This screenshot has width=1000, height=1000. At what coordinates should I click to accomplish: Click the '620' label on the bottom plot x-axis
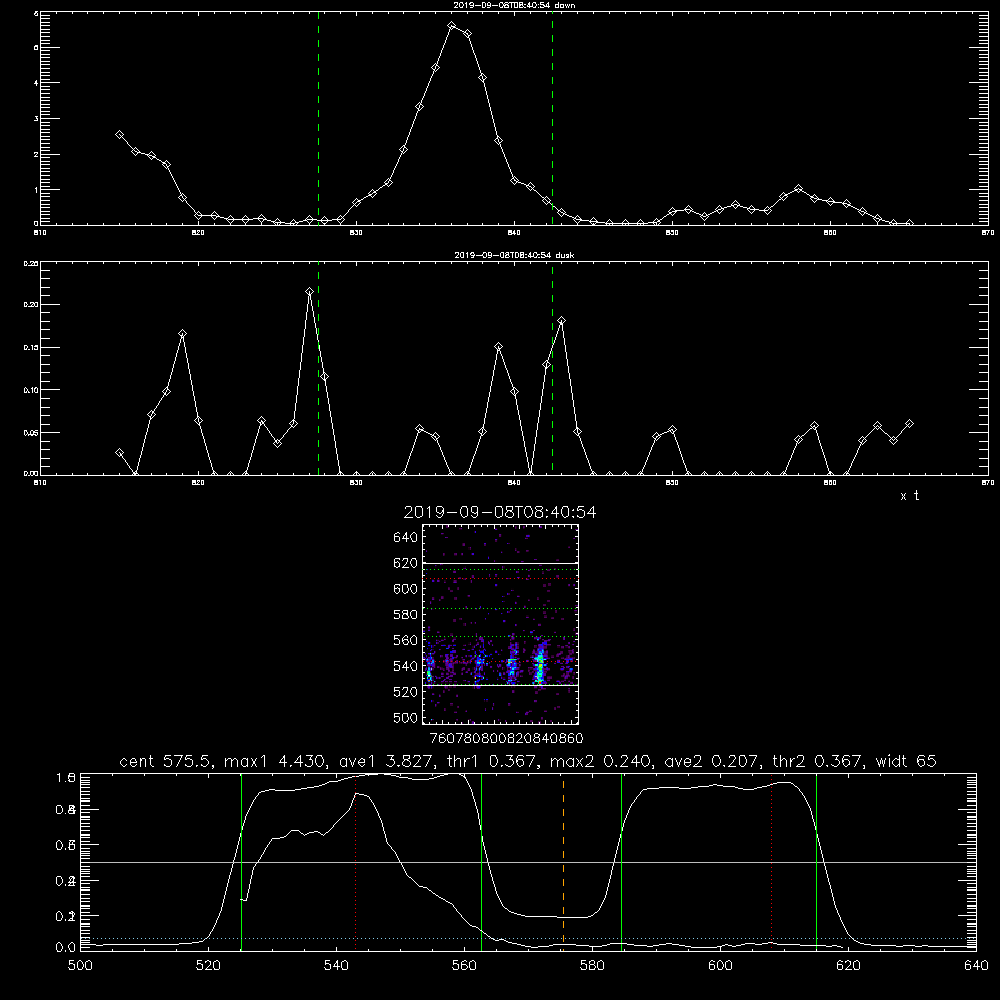click(x=848, y=966)
